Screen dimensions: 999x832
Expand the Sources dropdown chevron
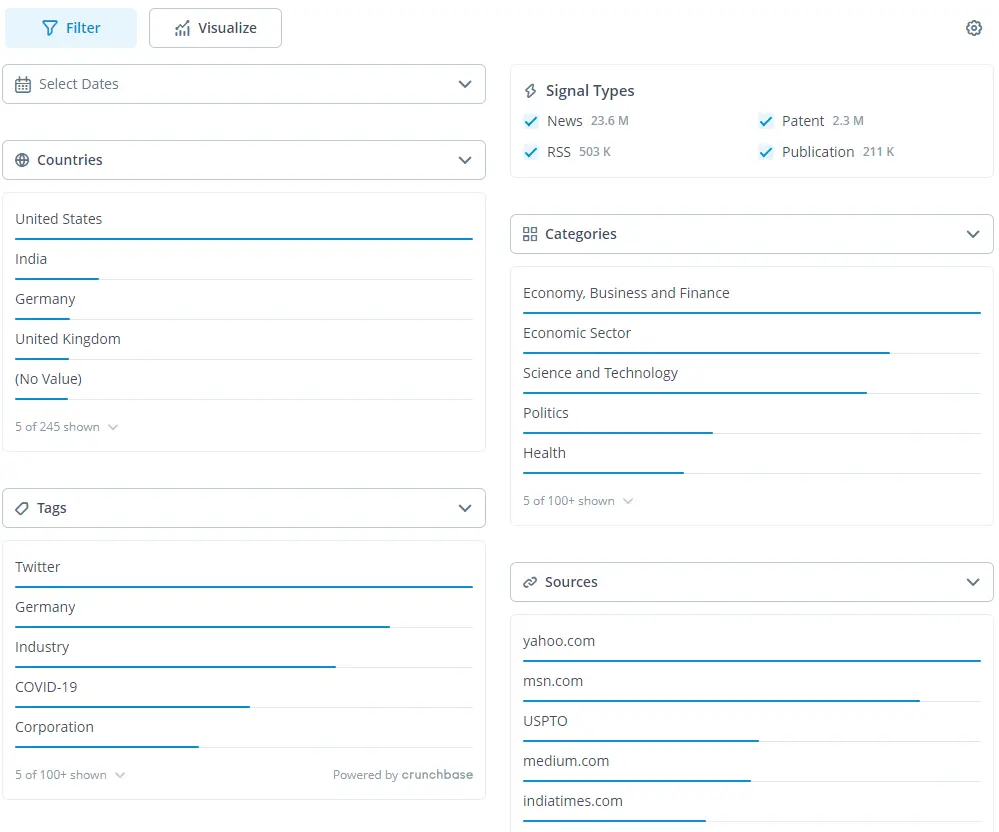[973, 582]
